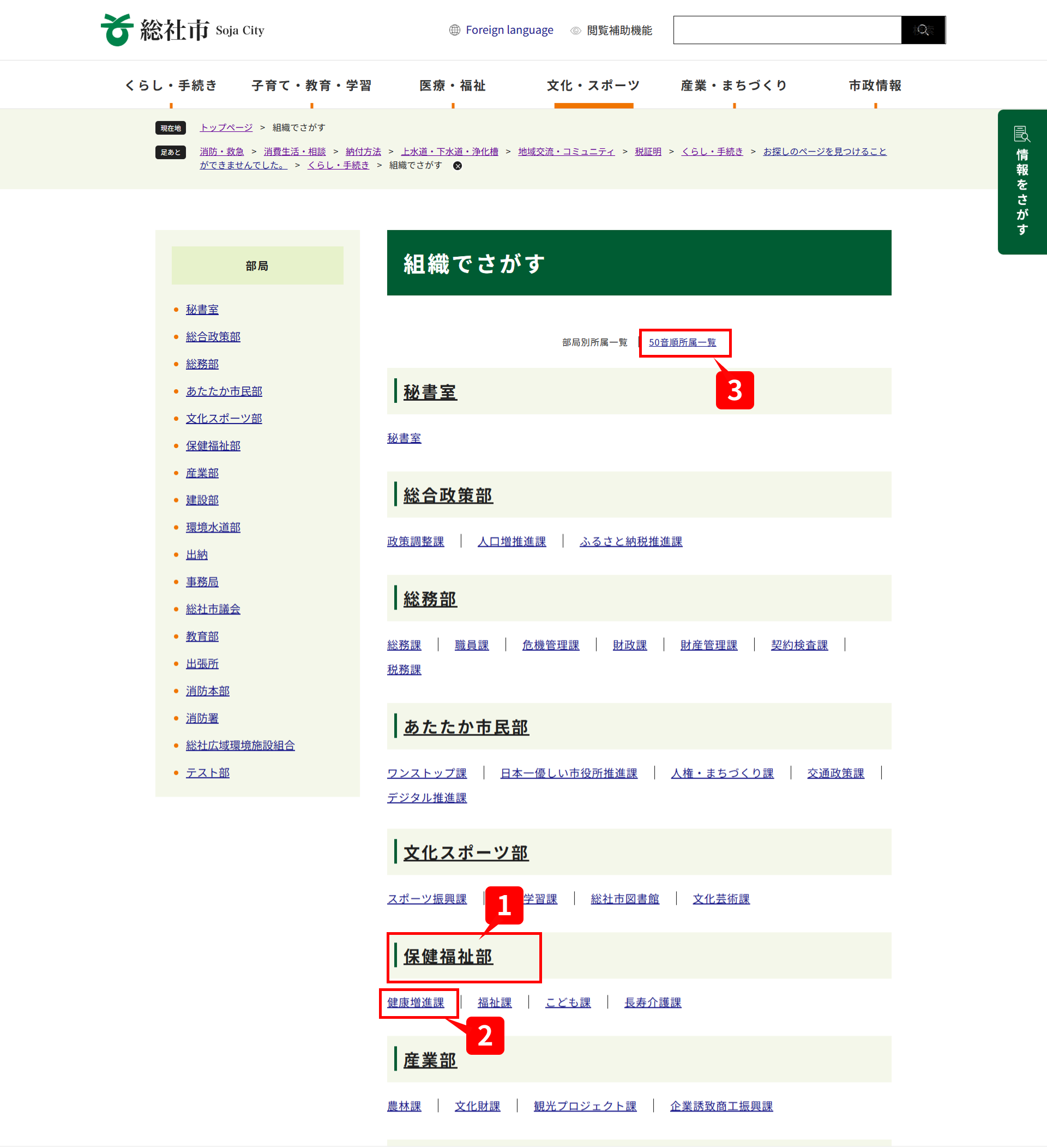Viewport: 1047px width, 1148px height.
Task: Expand the 医療・福祉 menu
Action: click(452, 86)
